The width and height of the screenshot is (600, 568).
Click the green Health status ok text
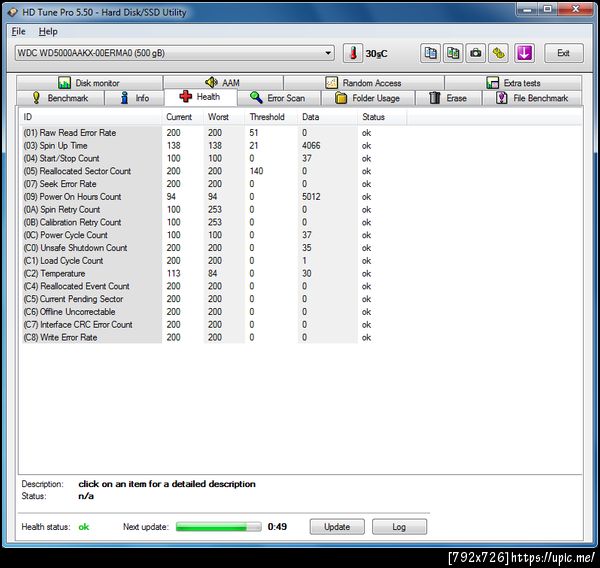[84, 527]
